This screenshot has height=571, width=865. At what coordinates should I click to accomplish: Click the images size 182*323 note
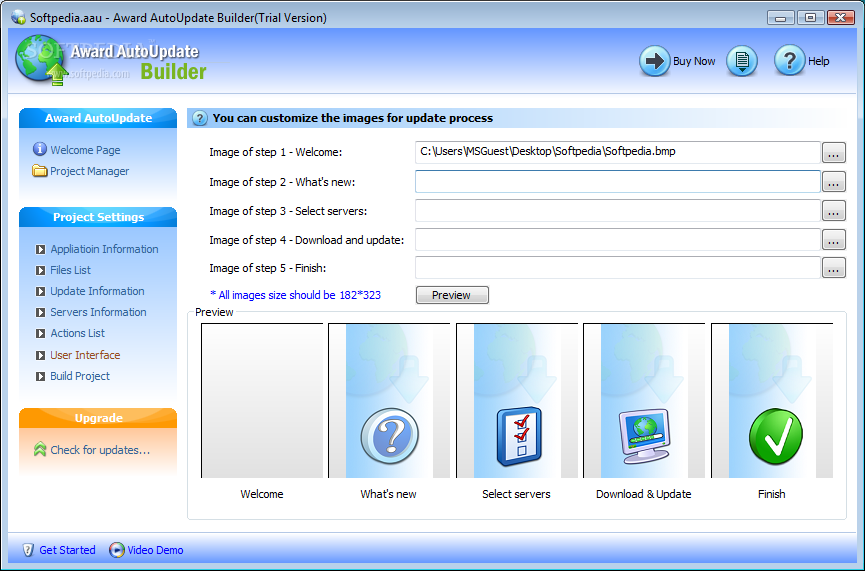coord(295,295)
